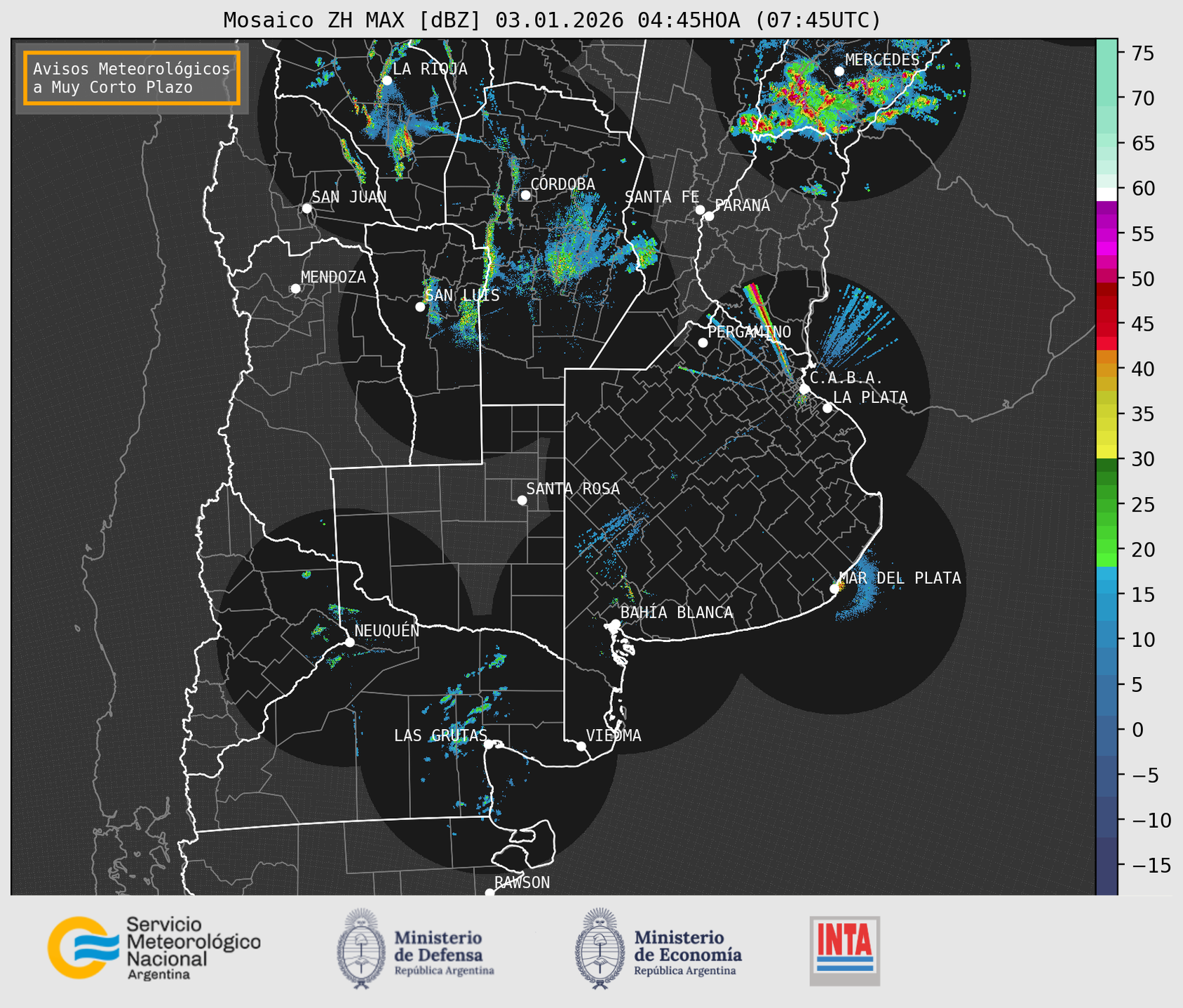The image size is (1183, 1008).
Task: Click the 75 dBZ value on colorbar
Action: click(x=1142, y=53)
